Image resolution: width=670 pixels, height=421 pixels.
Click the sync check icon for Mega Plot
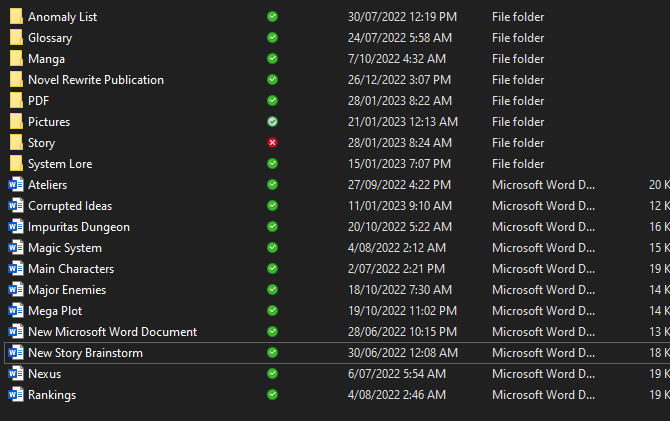pos(272,311)
